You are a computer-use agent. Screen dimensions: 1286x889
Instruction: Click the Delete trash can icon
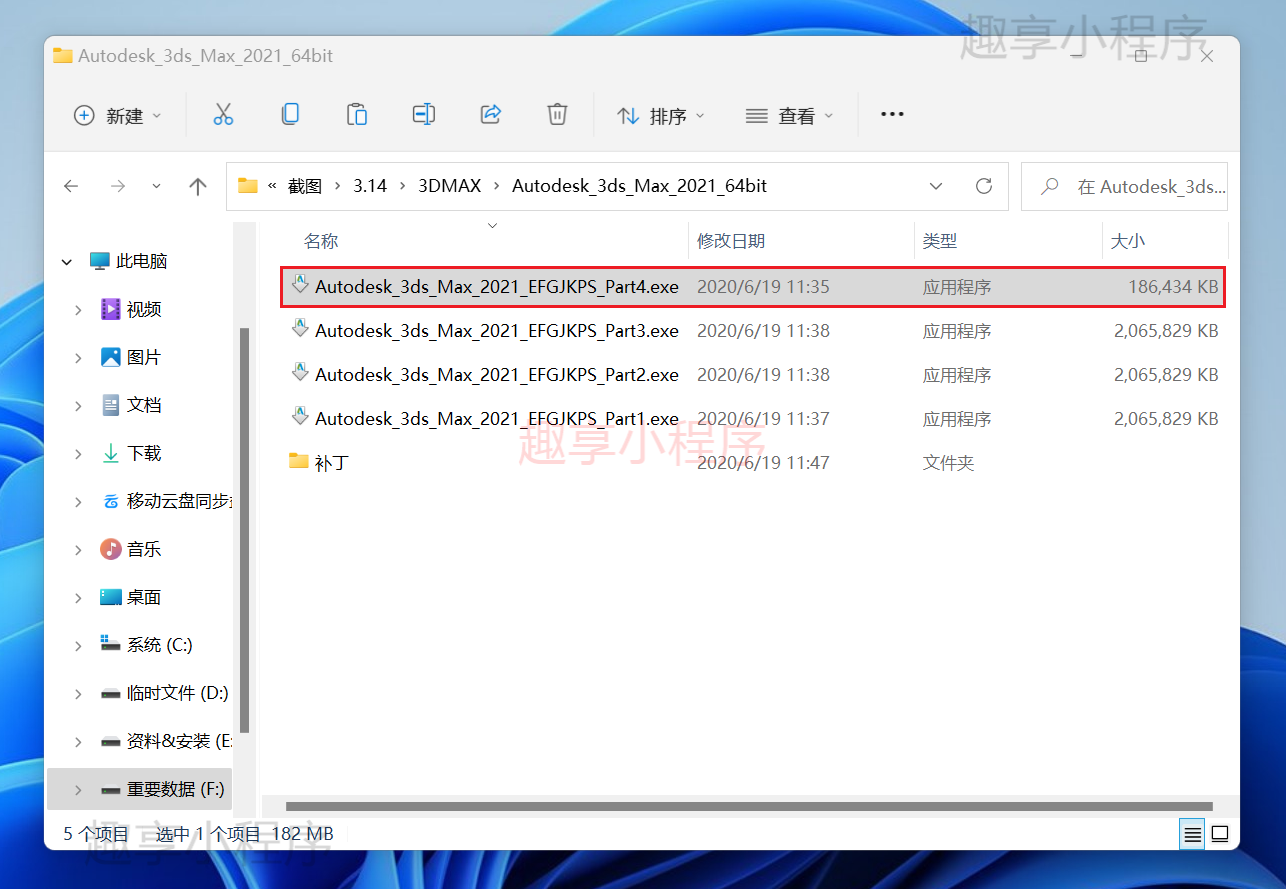558,115
